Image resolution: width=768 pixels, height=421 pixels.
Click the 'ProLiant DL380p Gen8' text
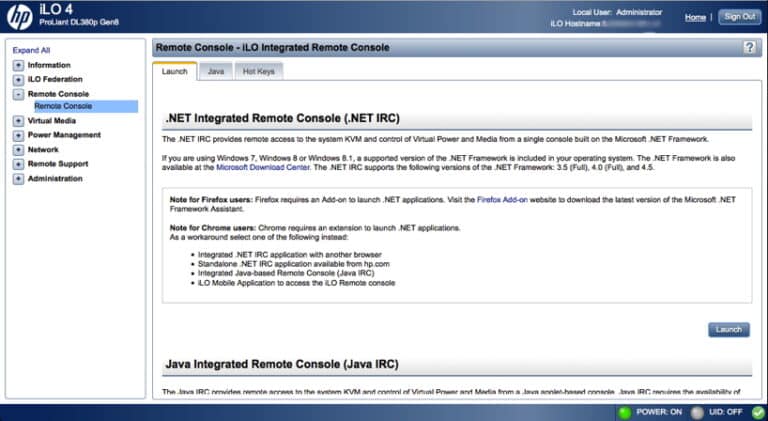tap(79, 23)
